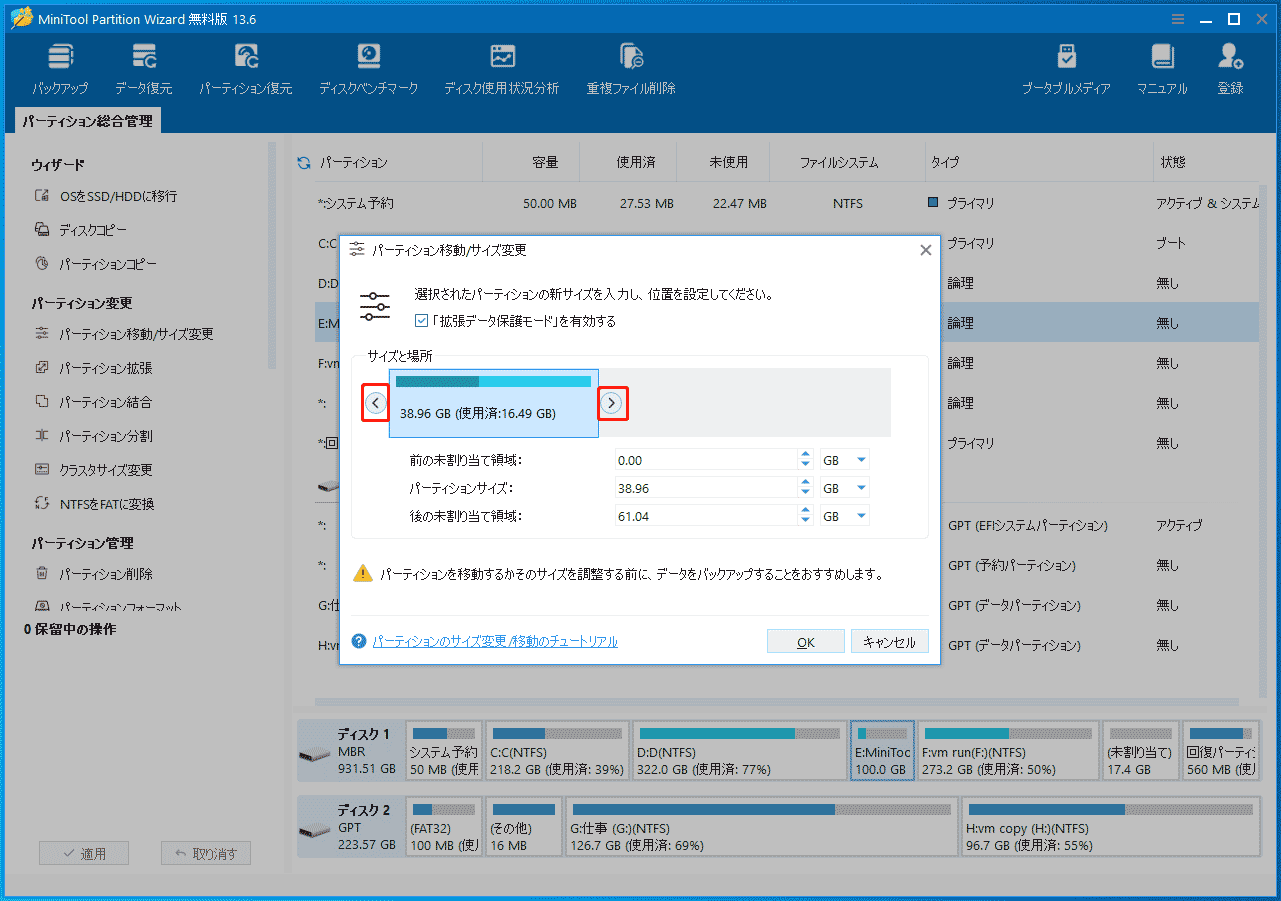Sort by ファイルシステム column header
The image size is (1281, 901).
(x=839, y=162)
